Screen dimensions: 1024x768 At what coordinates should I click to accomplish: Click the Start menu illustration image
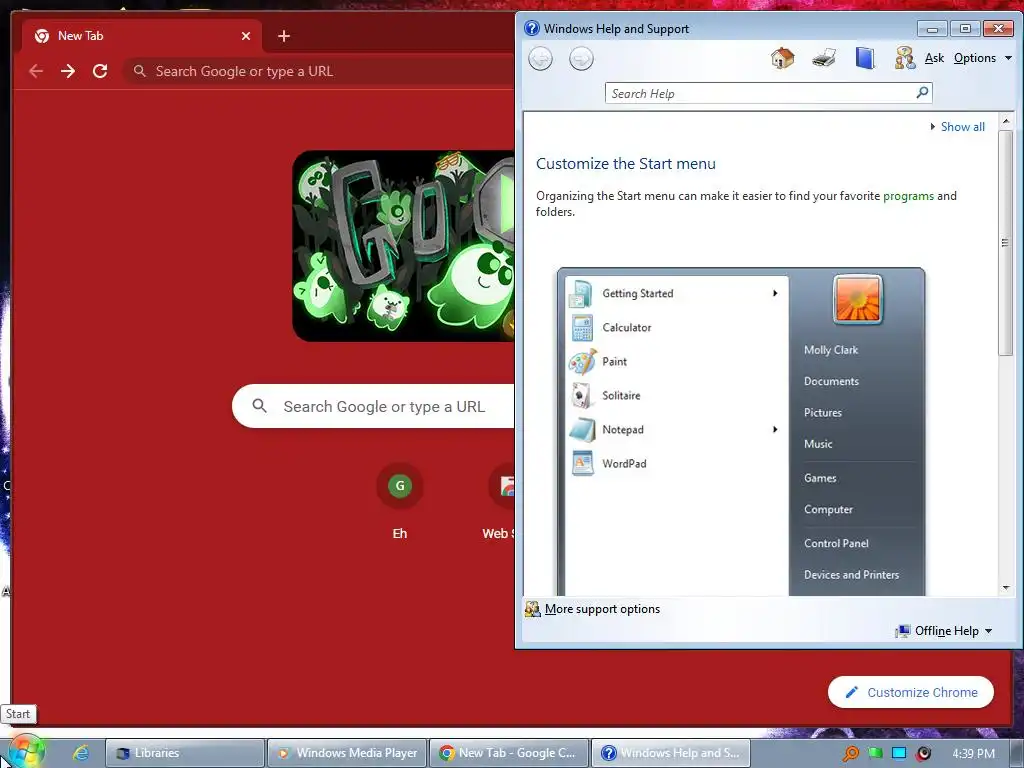(741, 431)
